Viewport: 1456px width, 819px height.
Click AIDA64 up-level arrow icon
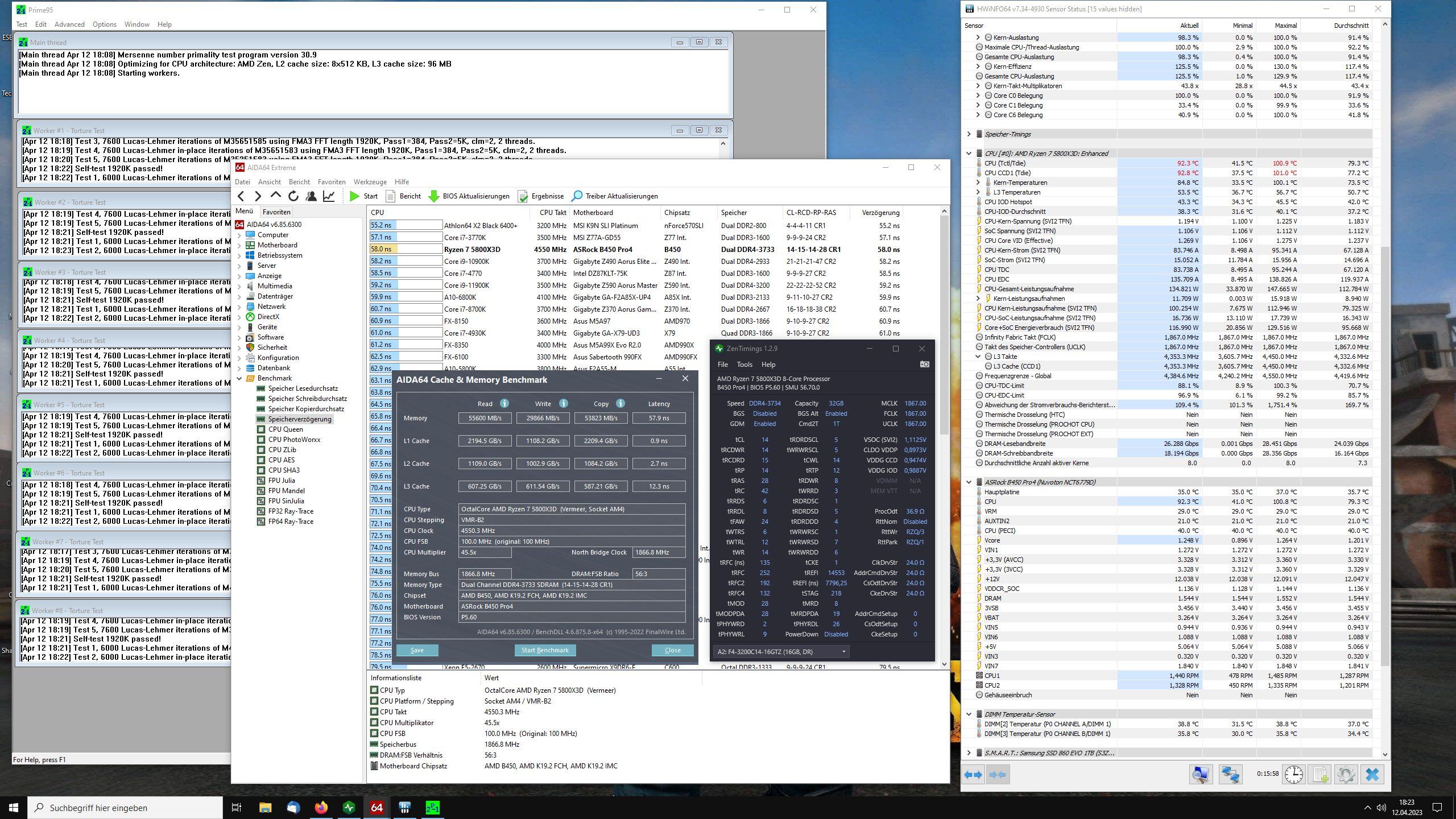[x=276, y=196]
